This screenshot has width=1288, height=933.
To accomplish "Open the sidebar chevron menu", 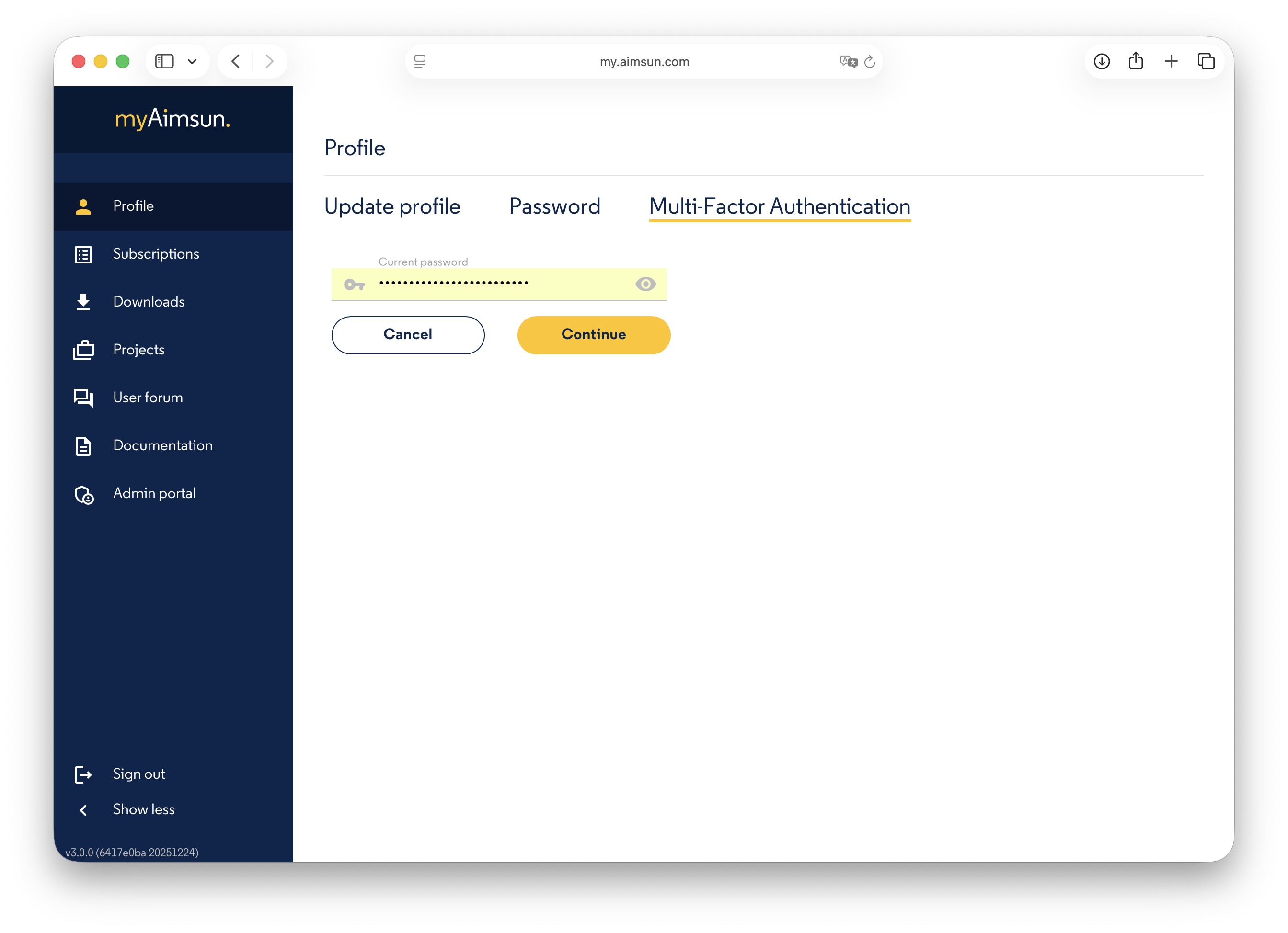I will (192, 61).
